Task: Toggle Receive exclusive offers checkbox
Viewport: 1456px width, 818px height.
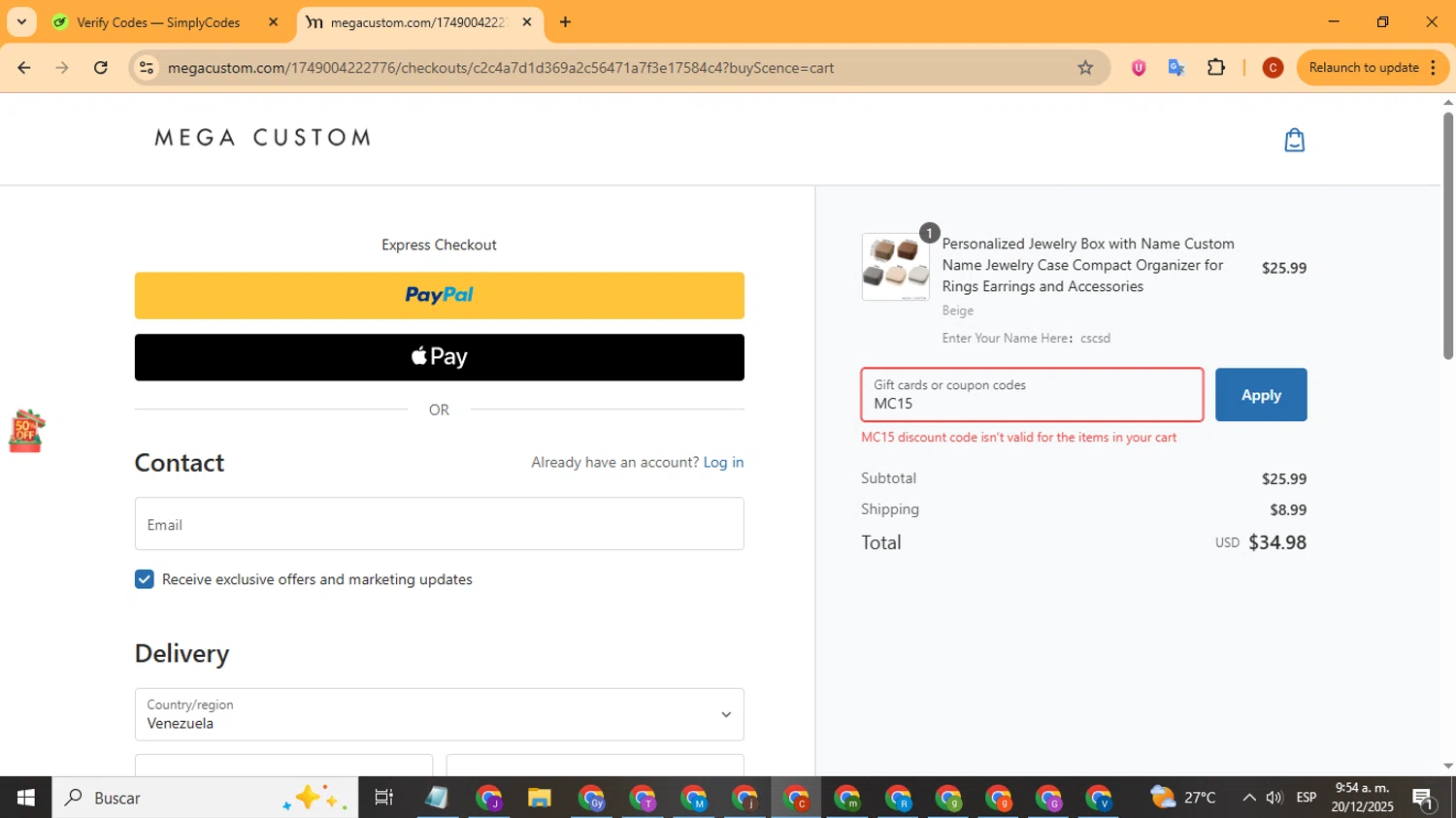Action: pyautogui.click(x=145, y=579)
